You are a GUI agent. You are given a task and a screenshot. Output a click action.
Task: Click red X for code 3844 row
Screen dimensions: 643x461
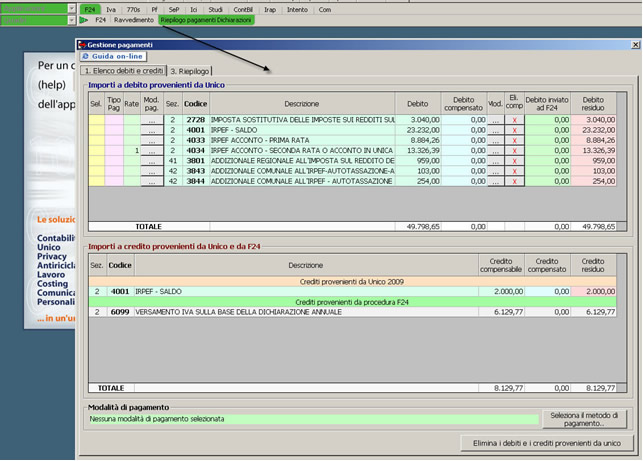click(x=514, y=182)
